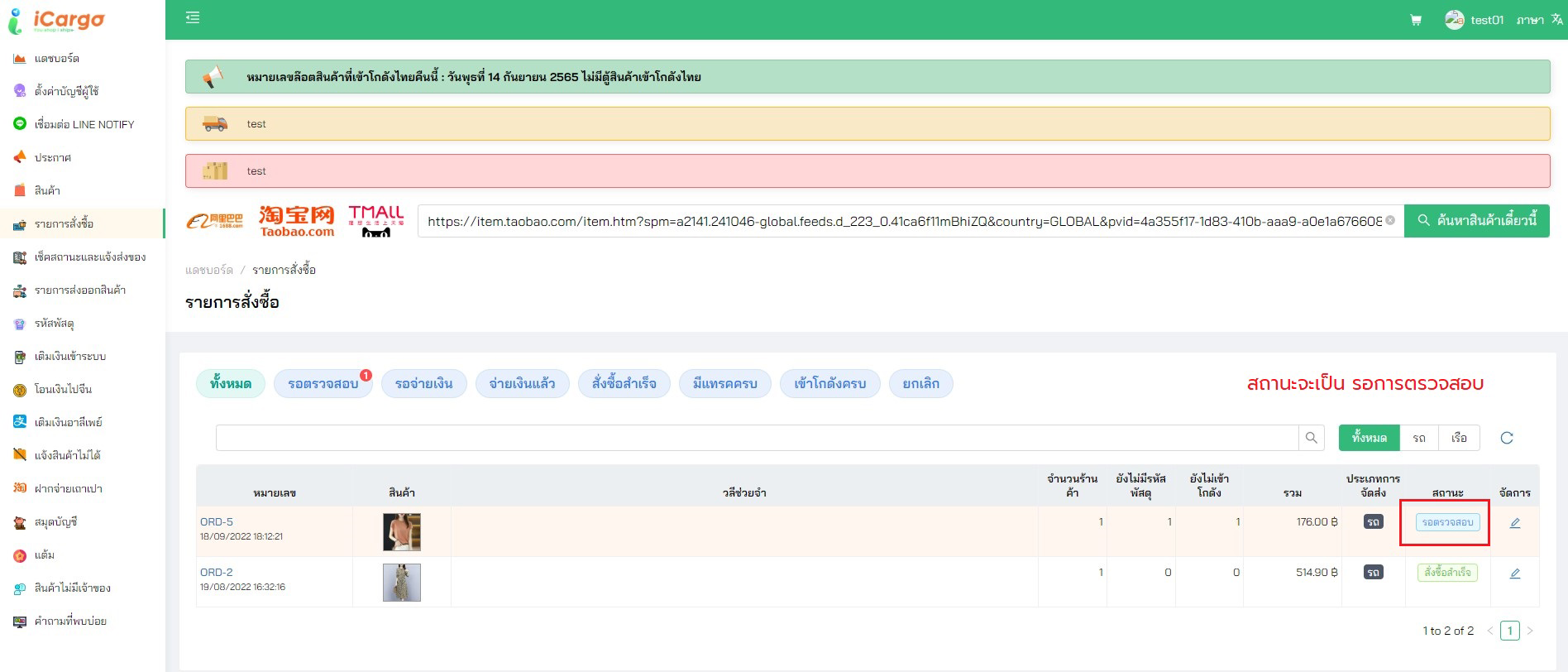Open แจ้งสินค้าไม่ได้ in the sidebar
This screenshot has width=1568, height=672.
[x=67, y=455]
